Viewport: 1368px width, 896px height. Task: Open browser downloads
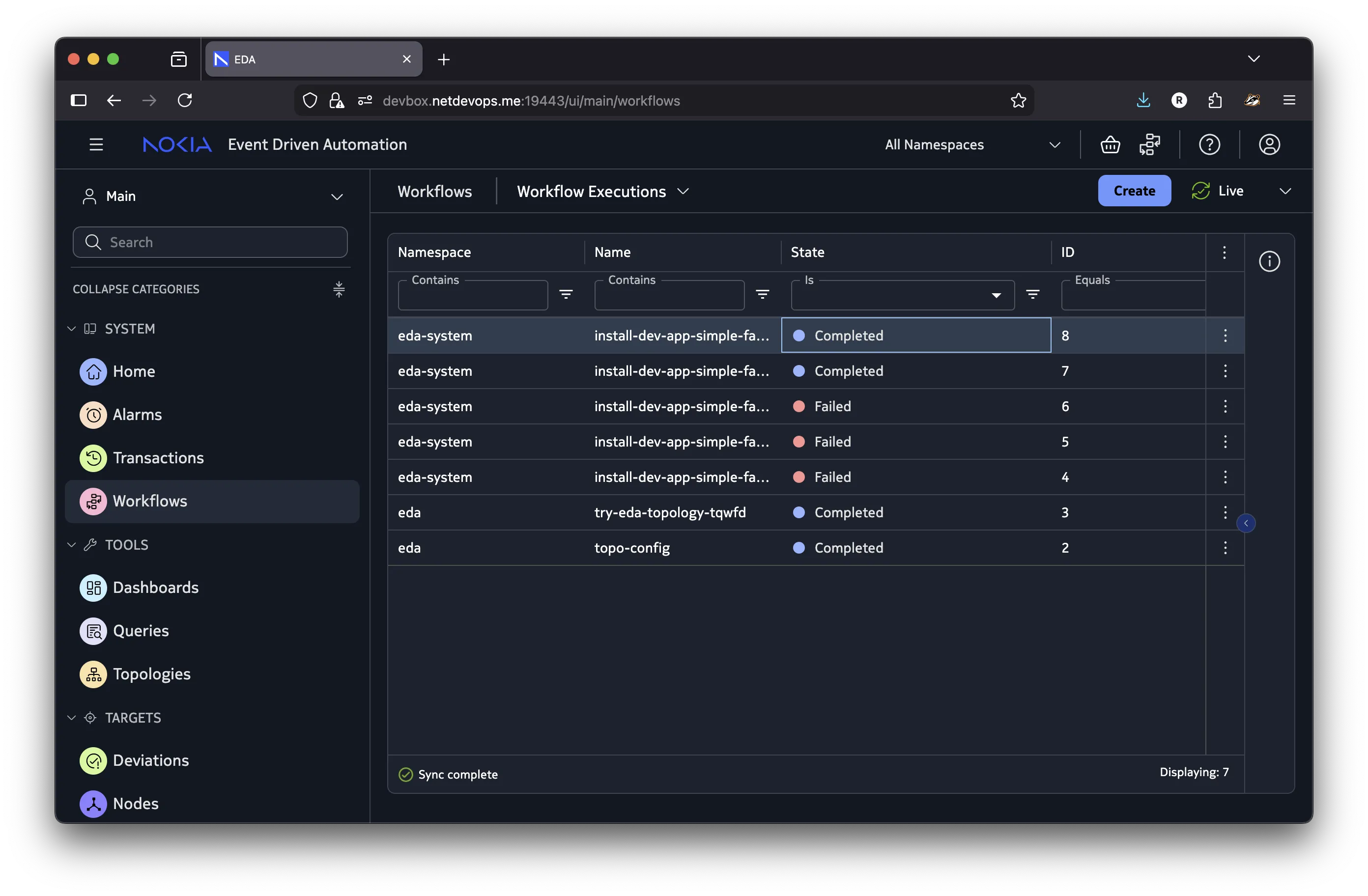1142,101
